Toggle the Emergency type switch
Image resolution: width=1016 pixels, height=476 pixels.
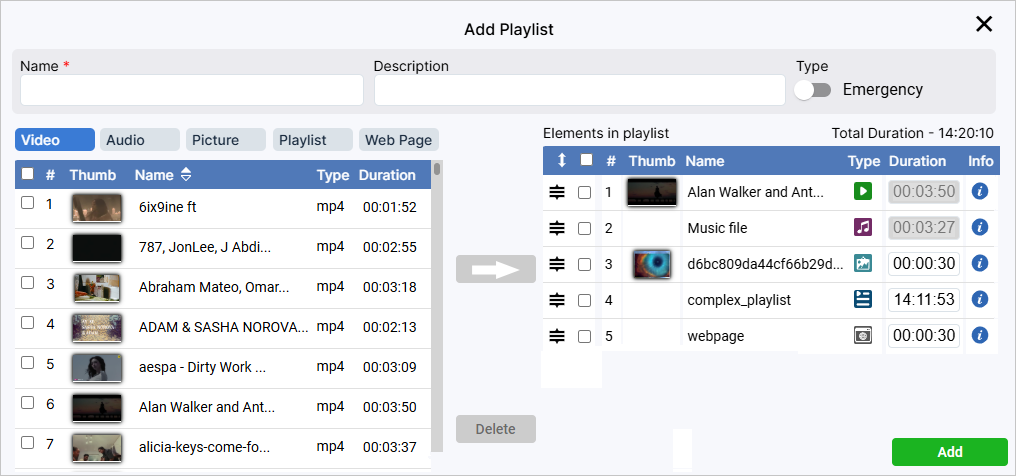813,90
